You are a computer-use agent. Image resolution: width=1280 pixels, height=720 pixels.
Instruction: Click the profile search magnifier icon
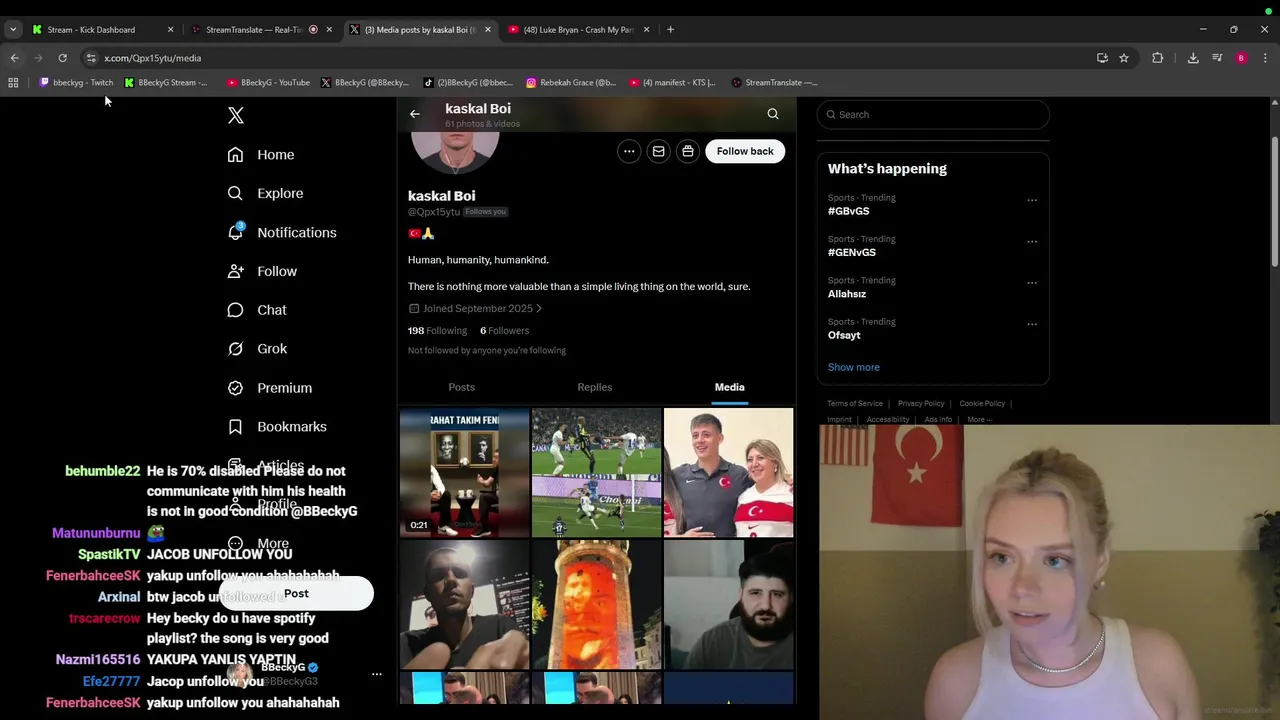[x=773, y=114]
